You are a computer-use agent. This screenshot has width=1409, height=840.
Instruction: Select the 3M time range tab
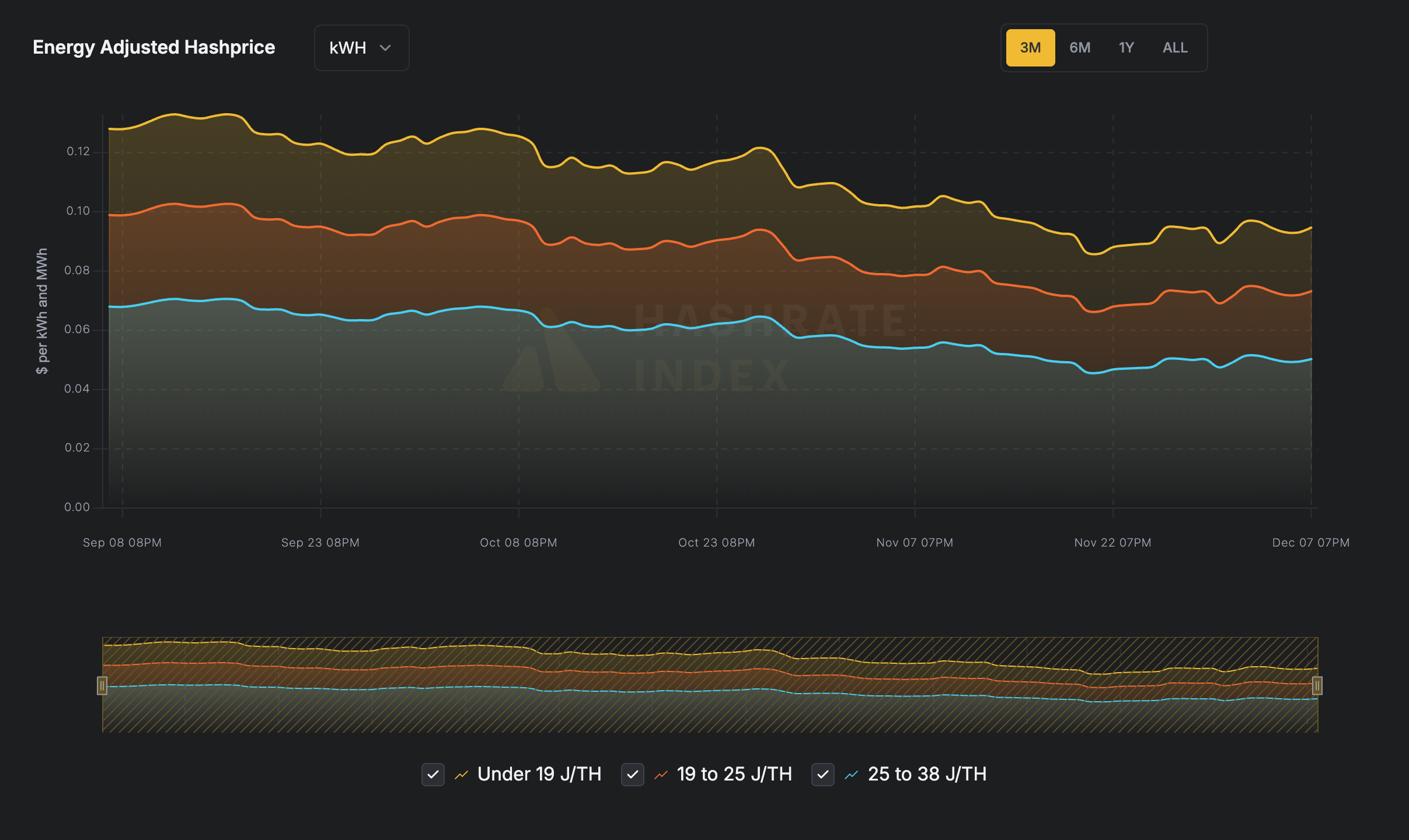(1030, 48)
